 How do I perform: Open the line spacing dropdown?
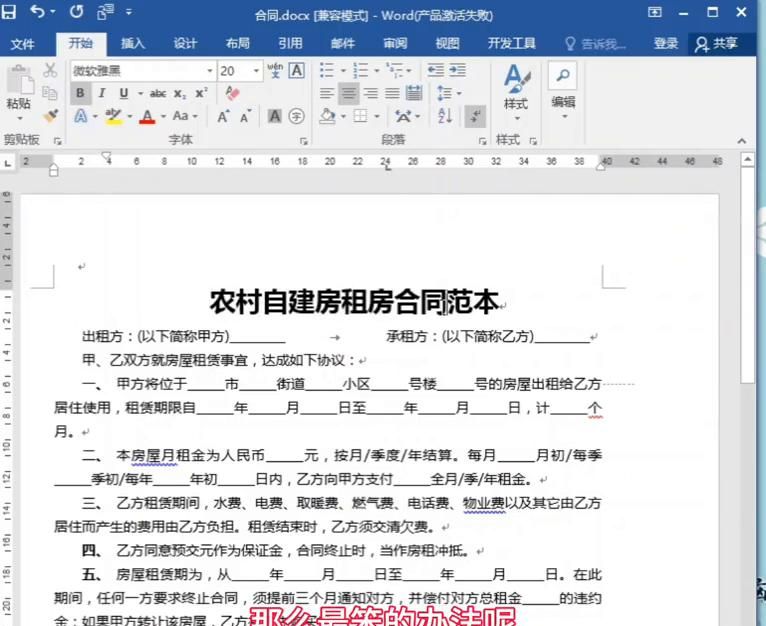(449, 93)
